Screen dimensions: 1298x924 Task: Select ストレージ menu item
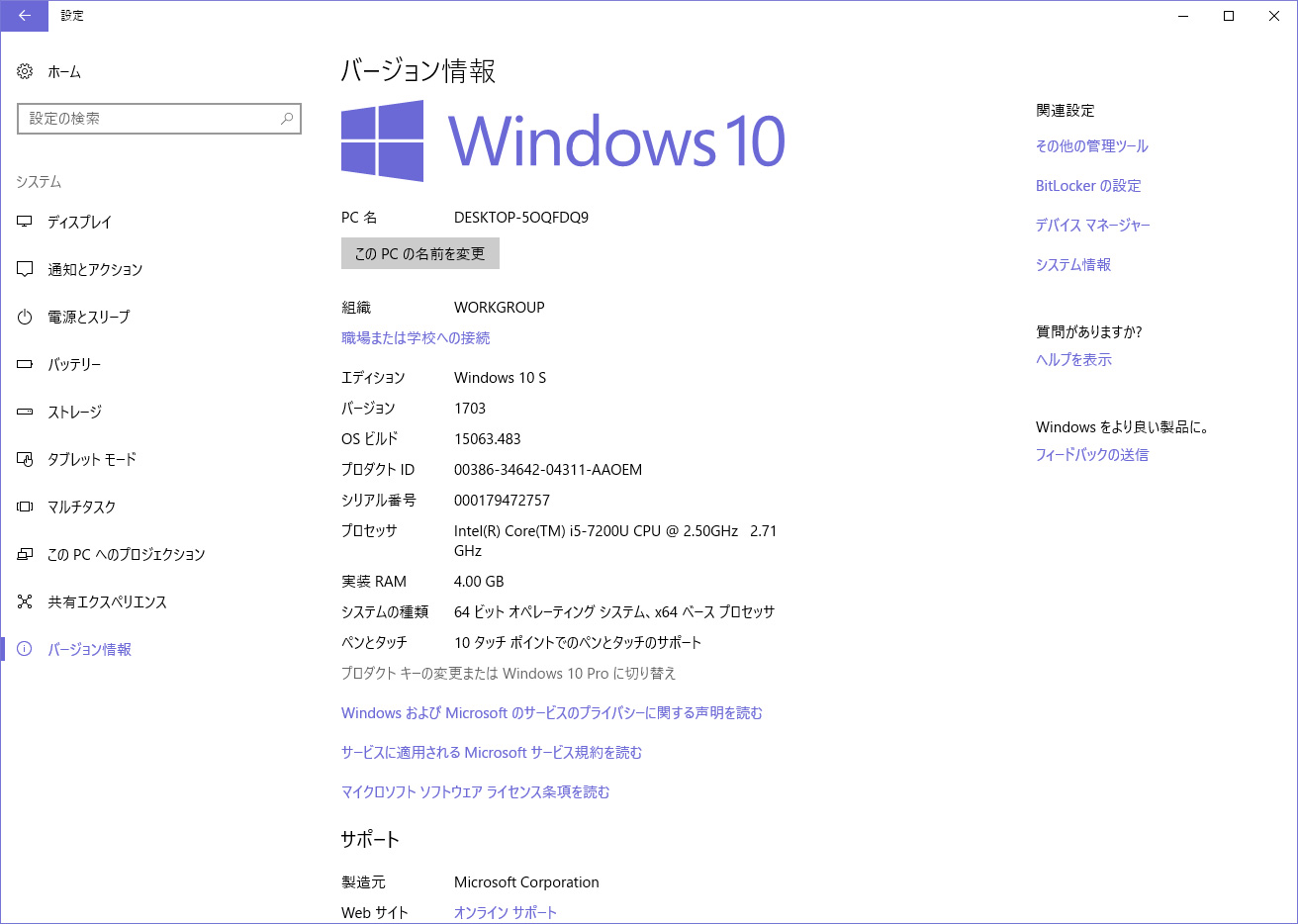(x=75, y=412)
